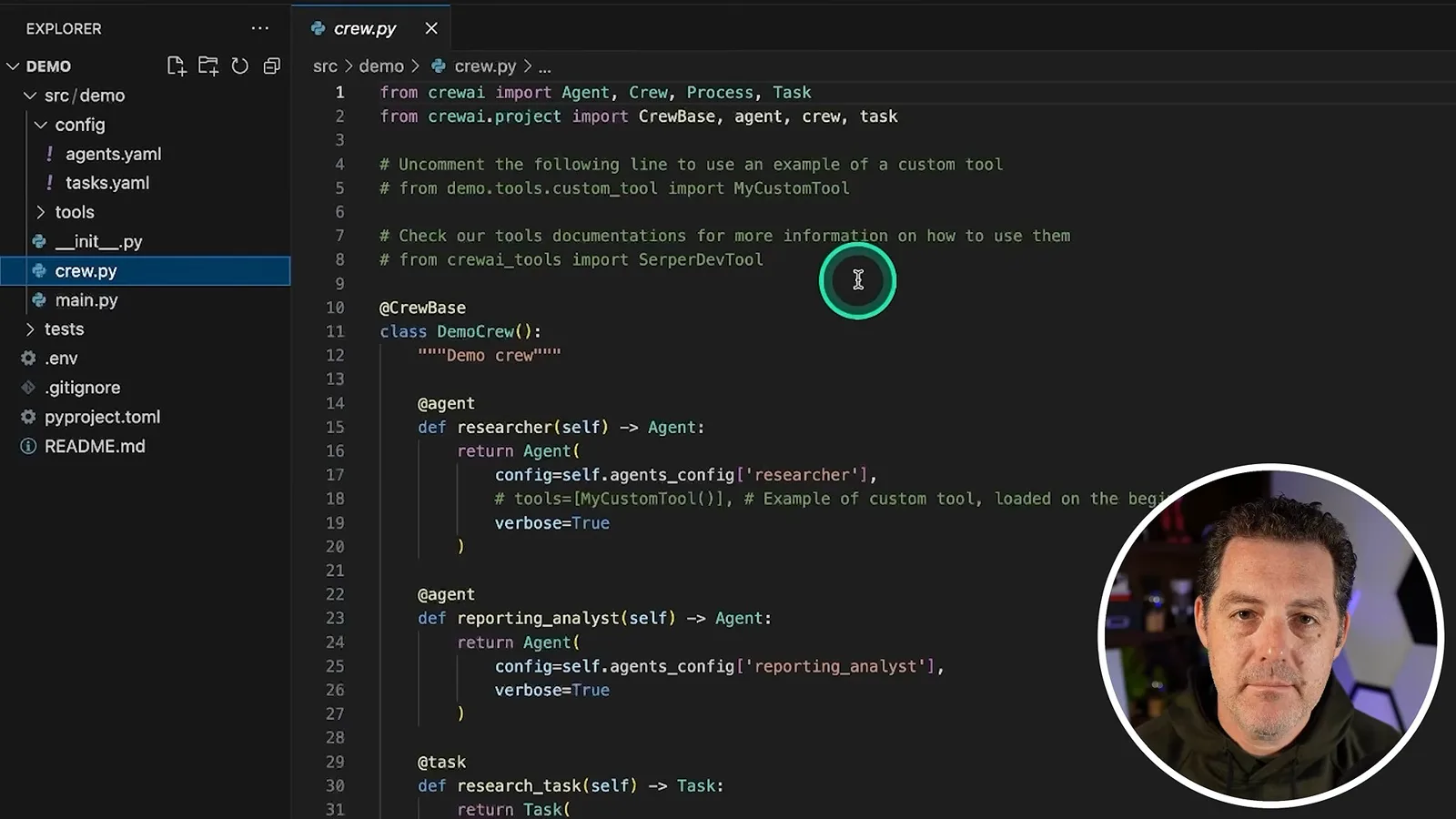The image size is (1456, 819).
Task: Click the crew.py breadcrumb segment
Action: tap(484, 66)
